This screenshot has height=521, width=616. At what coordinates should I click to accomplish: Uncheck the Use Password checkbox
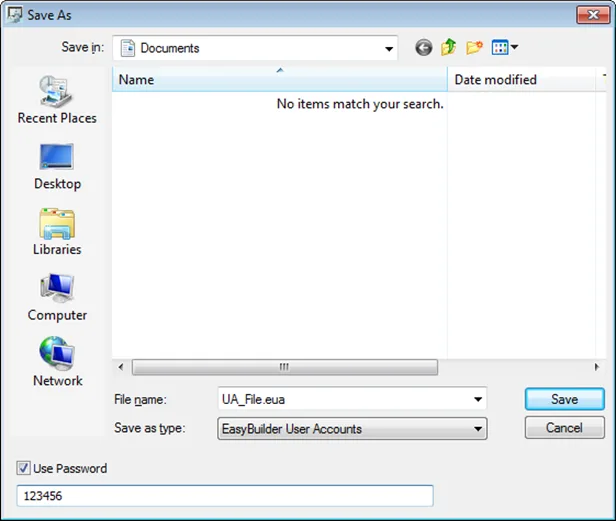(23, 468)
